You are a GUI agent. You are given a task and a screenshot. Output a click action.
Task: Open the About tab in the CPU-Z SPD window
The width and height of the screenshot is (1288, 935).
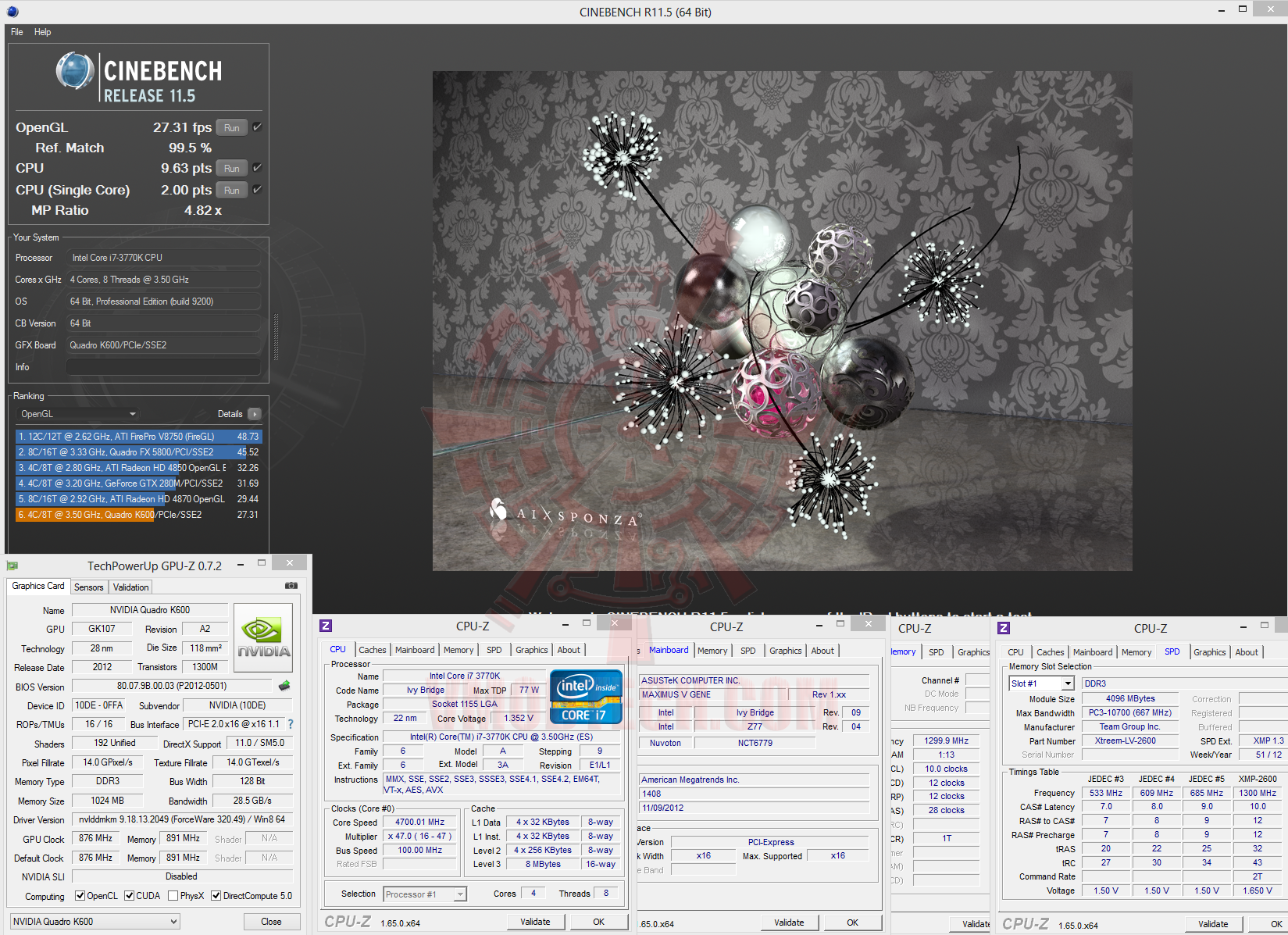point(1247,652)
